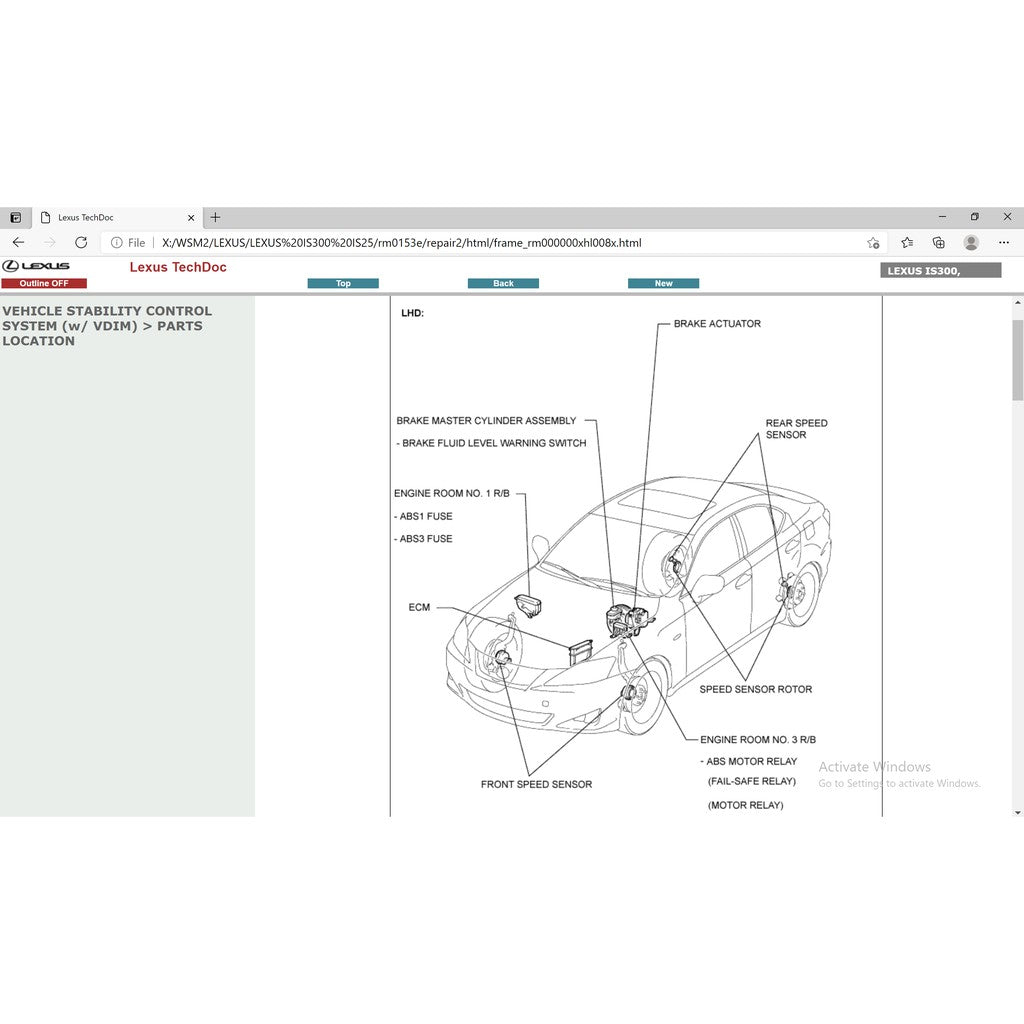Click the File info icon in address bar
This screenshot has width=1024, height=1024.
click(x=119, y=242)
